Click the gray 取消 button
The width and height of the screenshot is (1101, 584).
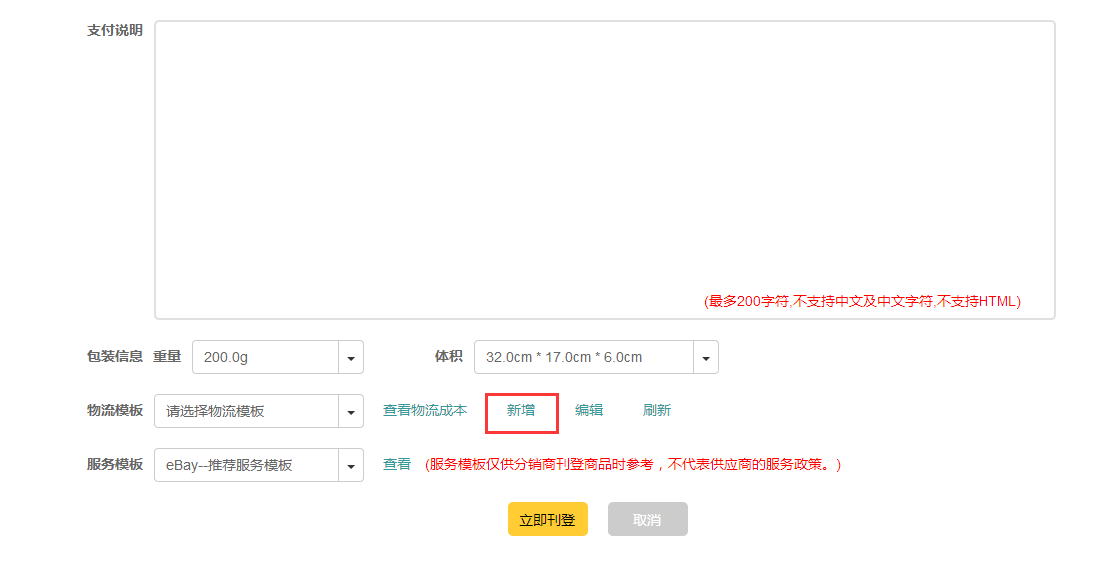(x=647, y=519)
